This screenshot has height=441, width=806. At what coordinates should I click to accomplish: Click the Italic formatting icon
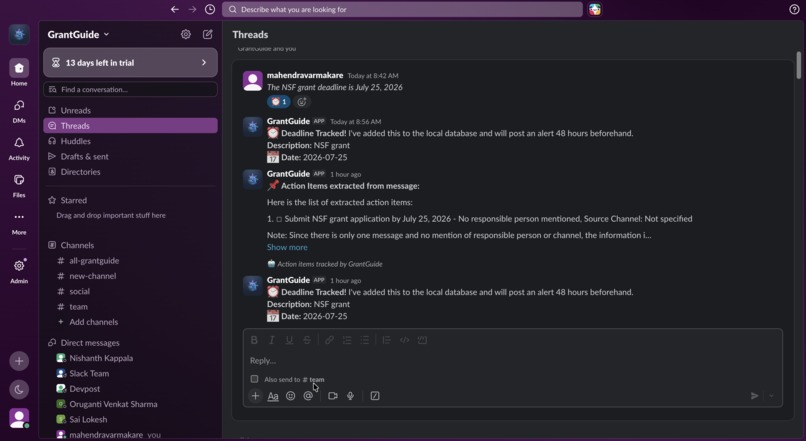(x=271, y=340)
